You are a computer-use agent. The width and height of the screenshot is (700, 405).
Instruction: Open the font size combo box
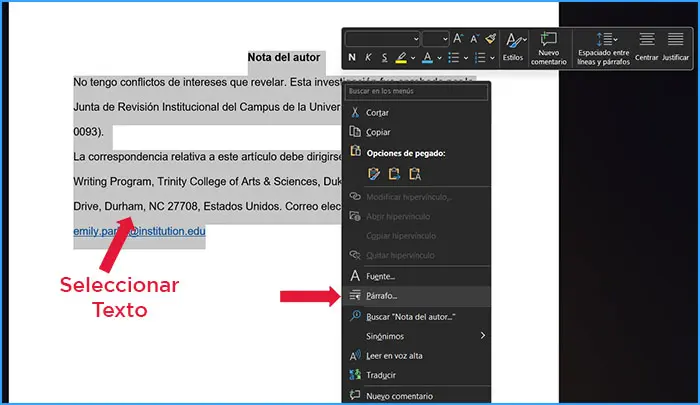pyautogui.click(x=435, y=39)
